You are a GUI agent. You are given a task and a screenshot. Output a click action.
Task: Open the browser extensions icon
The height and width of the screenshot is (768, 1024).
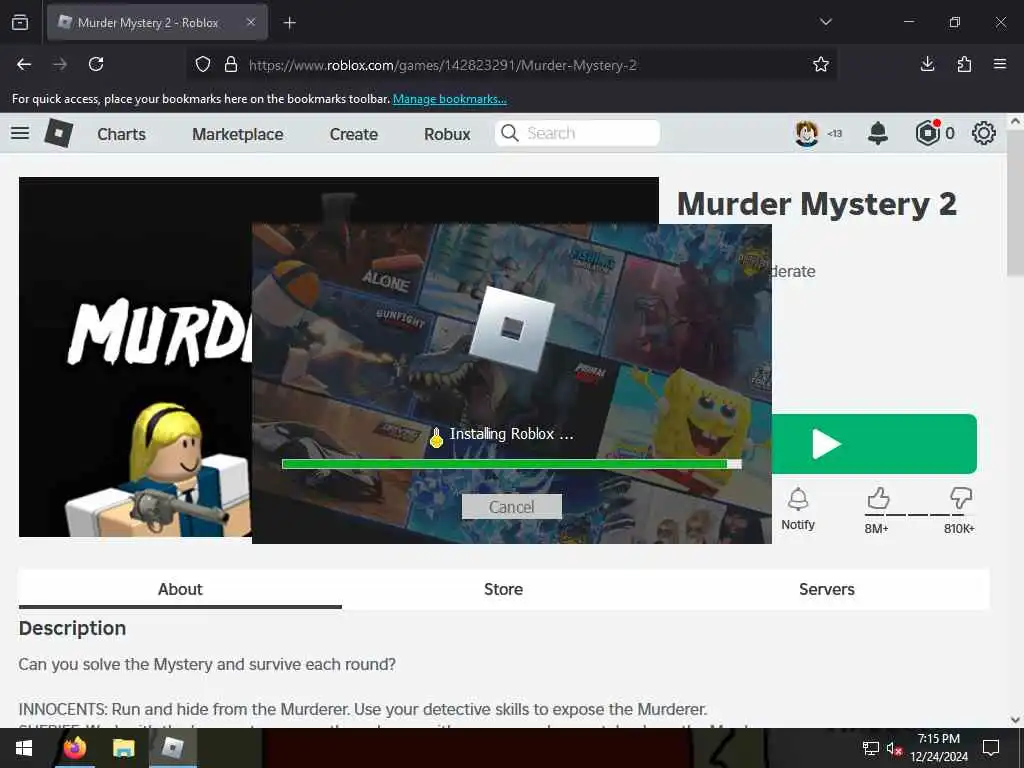tap(964, 64)
